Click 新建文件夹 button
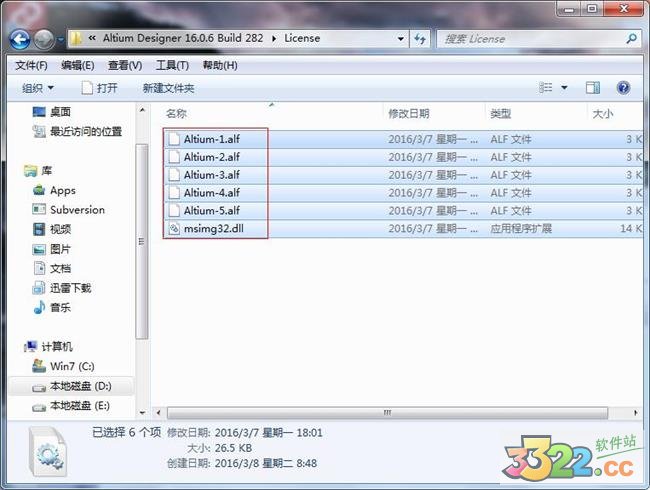The width and height of the screenshot is (650, 490). pos(168,88)
